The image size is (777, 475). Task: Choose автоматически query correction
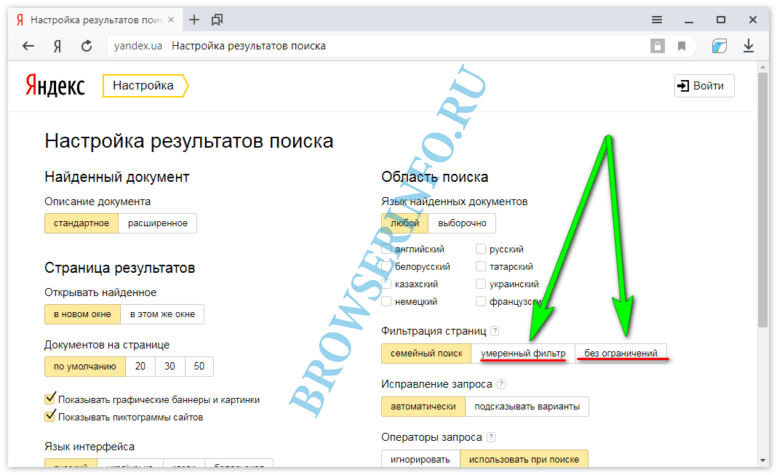[x=423, y=407]
